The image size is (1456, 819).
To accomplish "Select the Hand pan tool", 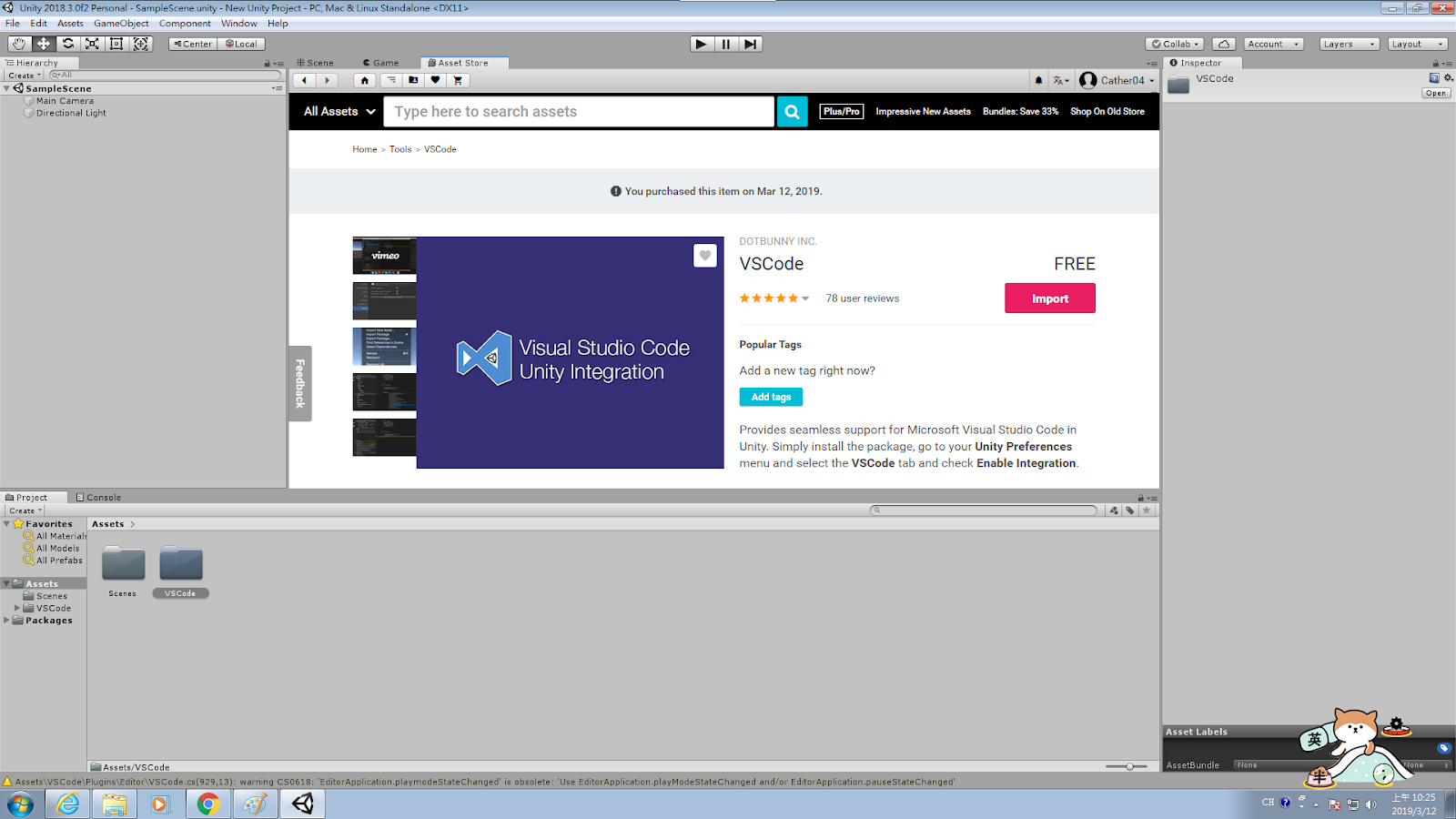I will tap(18, 43).
